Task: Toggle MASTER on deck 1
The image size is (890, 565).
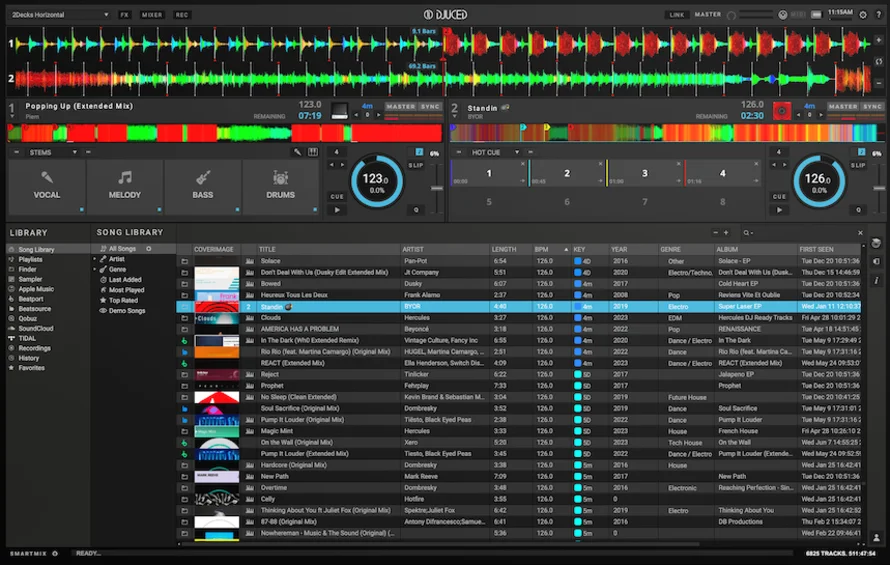Action: (x=401, y=107)
